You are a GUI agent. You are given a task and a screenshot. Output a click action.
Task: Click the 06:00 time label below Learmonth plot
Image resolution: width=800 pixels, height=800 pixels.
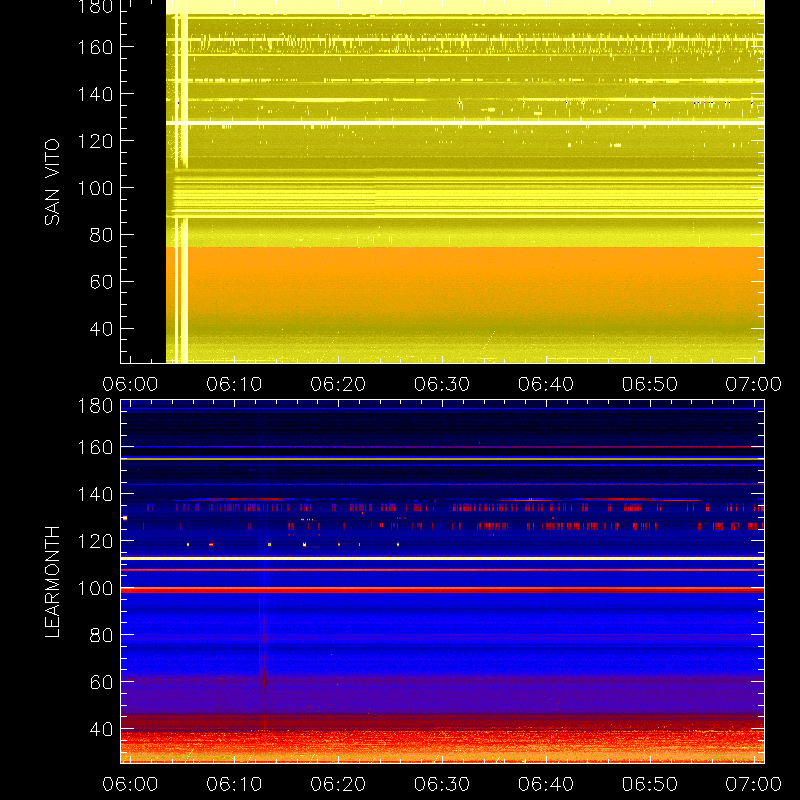click(130, 784)
